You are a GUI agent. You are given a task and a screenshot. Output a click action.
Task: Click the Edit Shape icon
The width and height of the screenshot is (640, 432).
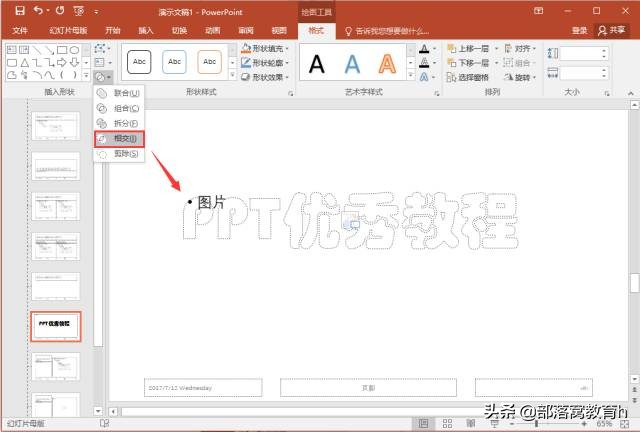(101, 49)
